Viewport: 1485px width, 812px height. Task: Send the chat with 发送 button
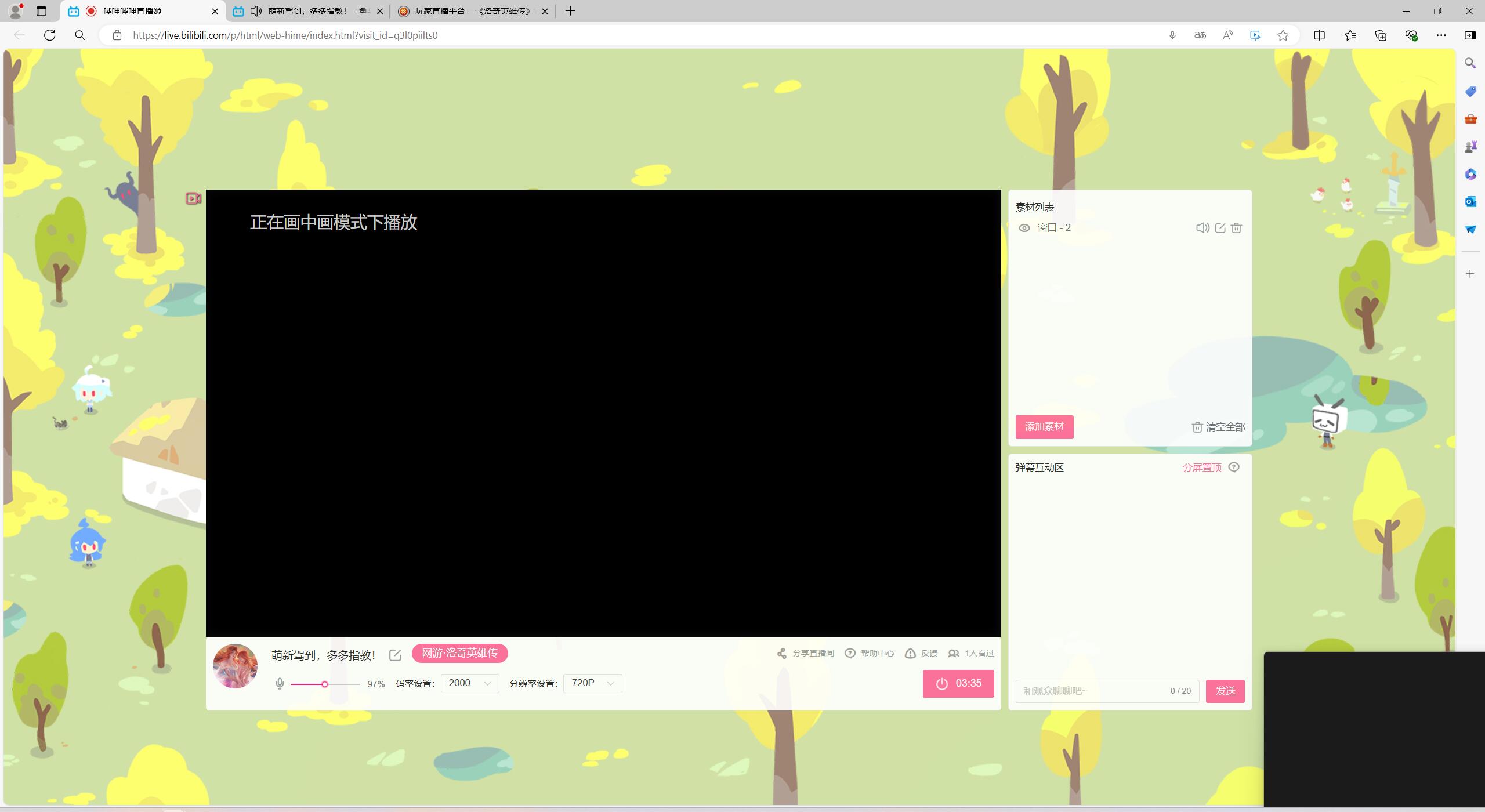pos(1225,691)
